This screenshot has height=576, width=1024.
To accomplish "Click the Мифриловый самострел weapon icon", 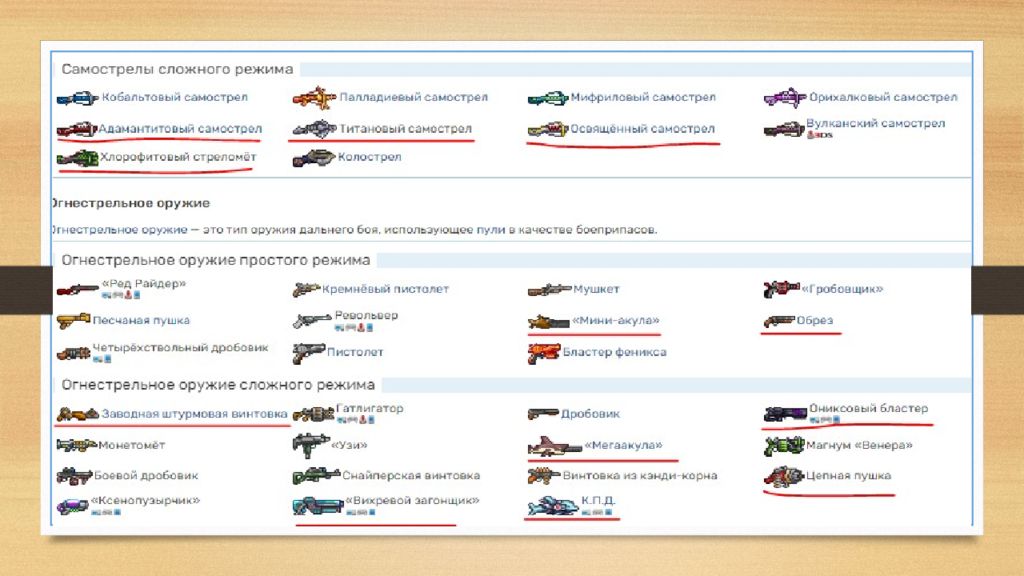I will point(548,99).
